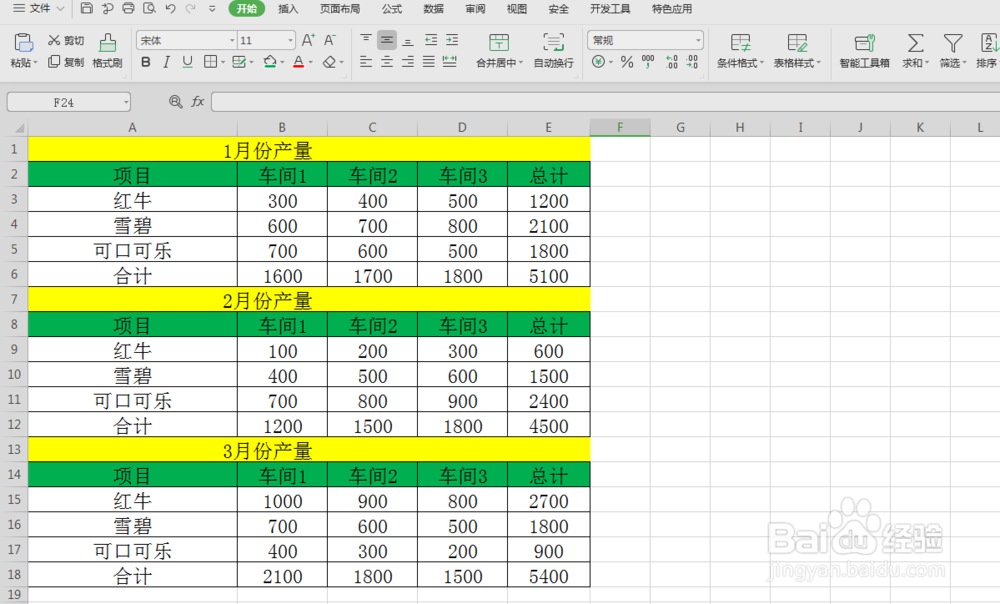
Task: Click the thousands separator icon
Action: 648,62
